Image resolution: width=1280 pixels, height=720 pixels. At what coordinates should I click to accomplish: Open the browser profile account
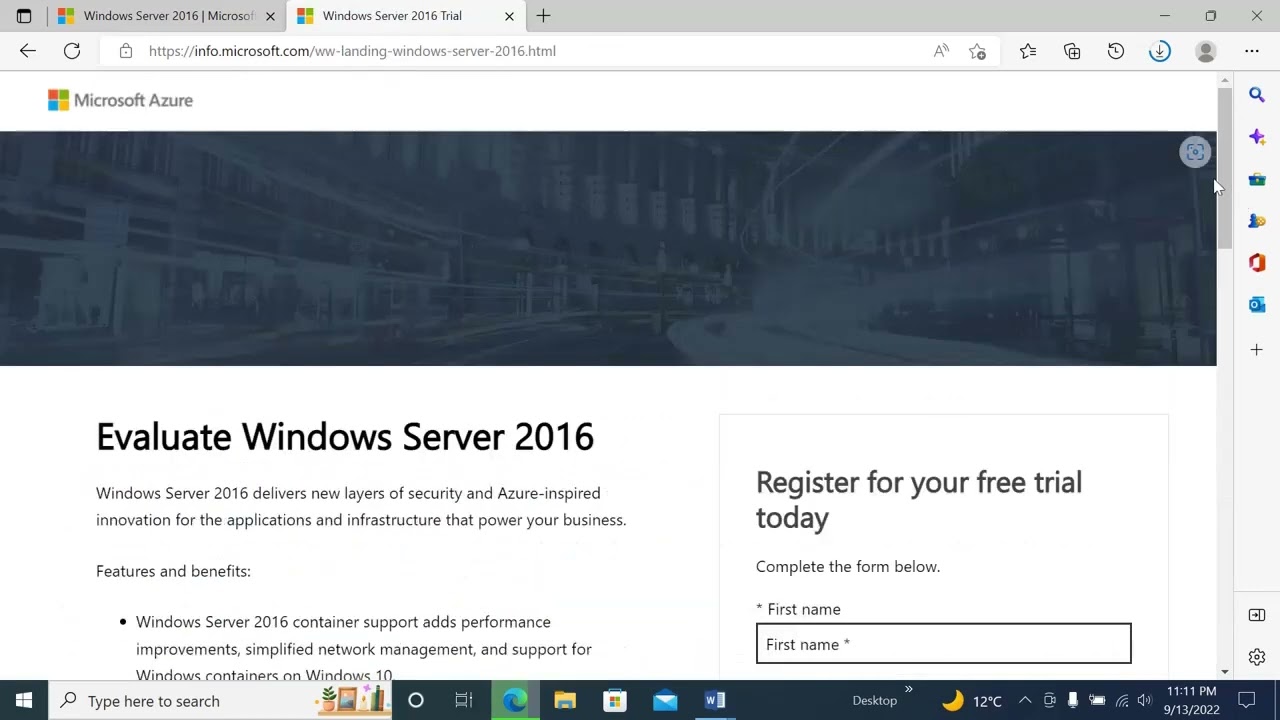[x=1206, y=51]
